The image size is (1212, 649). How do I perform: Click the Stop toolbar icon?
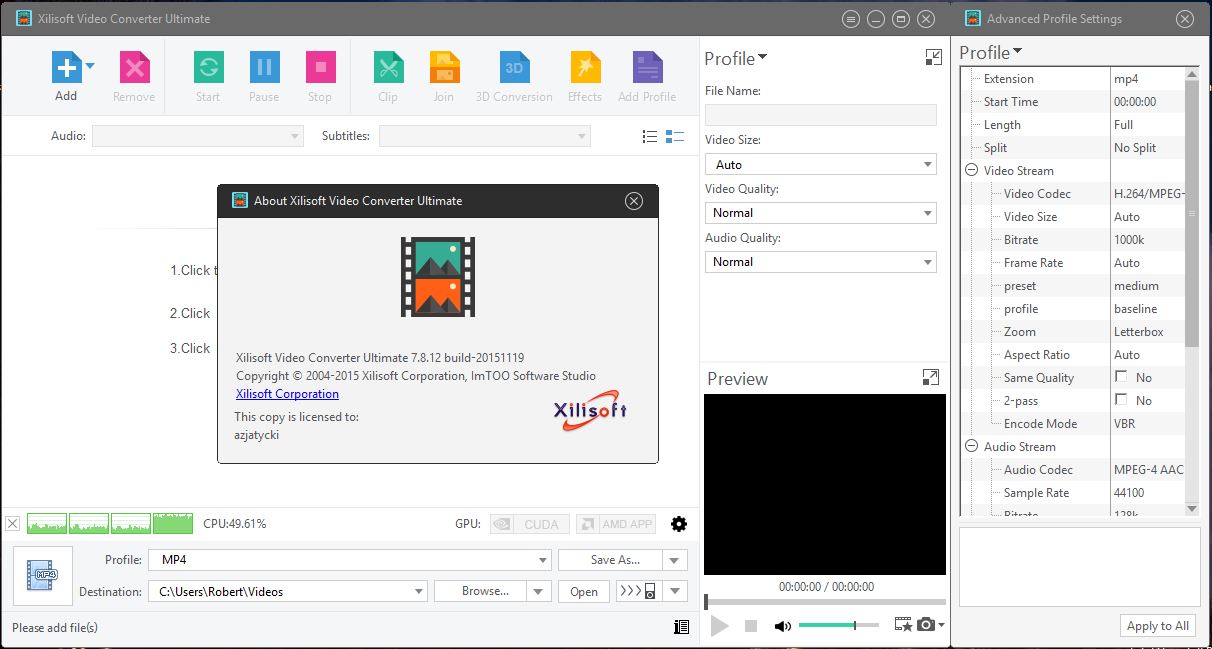pos(320,67)
